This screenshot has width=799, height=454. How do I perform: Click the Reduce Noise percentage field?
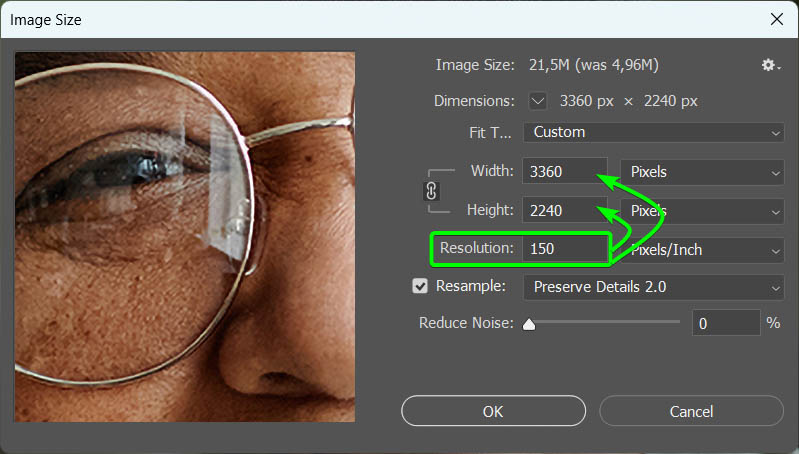(x=726, y=323)
